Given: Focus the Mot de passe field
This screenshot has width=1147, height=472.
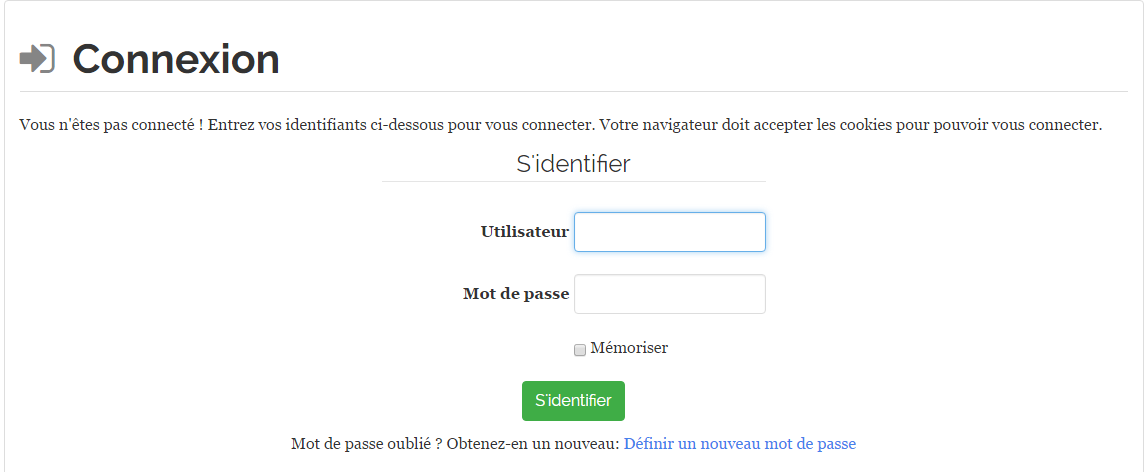Looking at the screenshot, I should [x=669, y=294].
